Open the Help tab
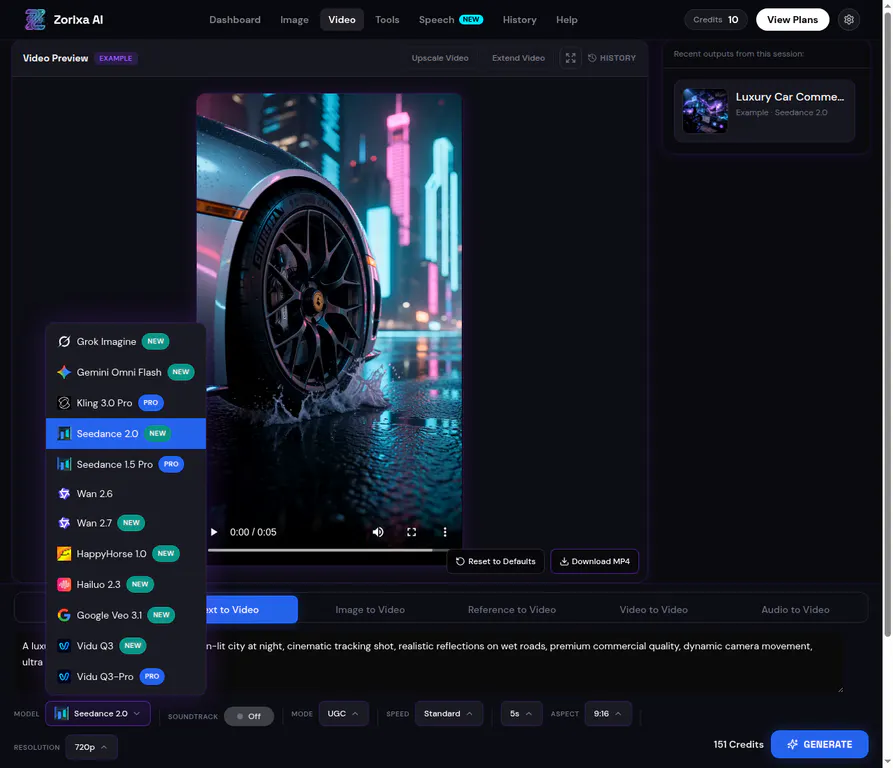The image size is (893, 768). (x=567, y=20)
